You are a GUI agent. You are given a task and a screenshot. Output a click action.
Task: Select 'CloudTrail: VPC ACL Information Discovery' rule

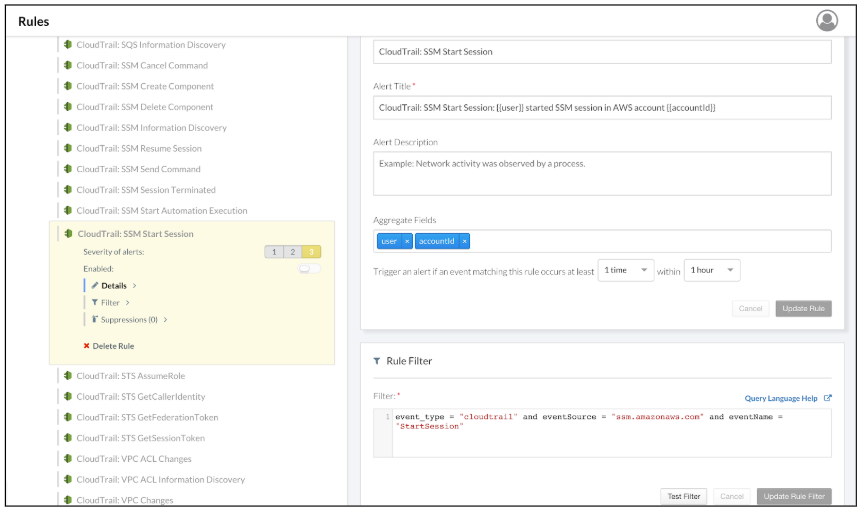click(x=161, y=480)
